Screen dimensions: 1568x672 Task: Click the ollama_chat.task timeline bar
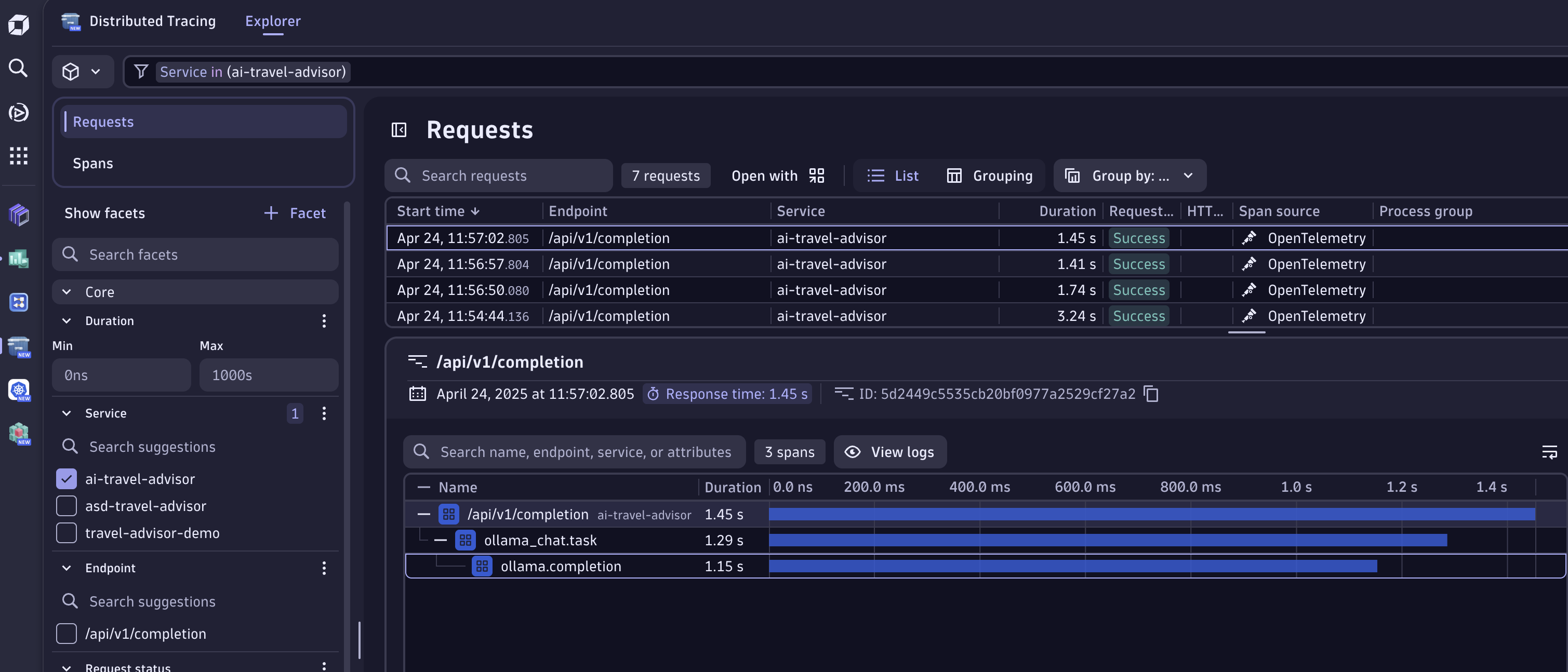tap(1108, 540)
